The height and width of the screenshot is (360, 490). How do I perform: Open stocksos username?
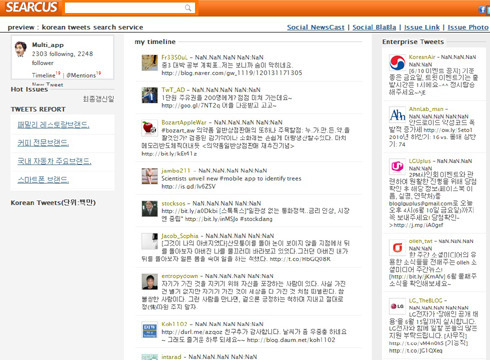tap(173, 203)
